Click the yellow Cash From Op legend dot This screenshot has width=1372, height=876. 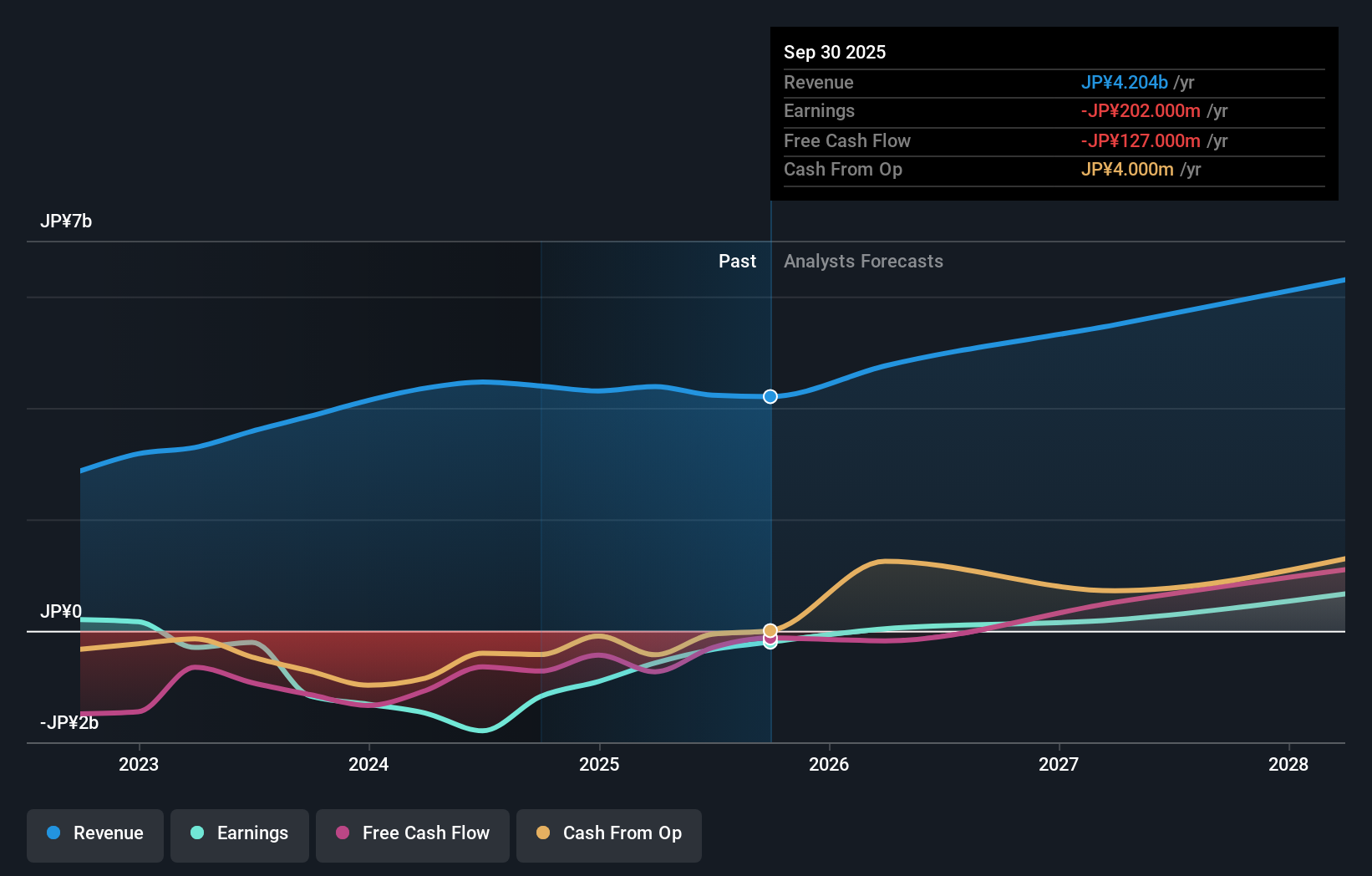coord(543,833)
